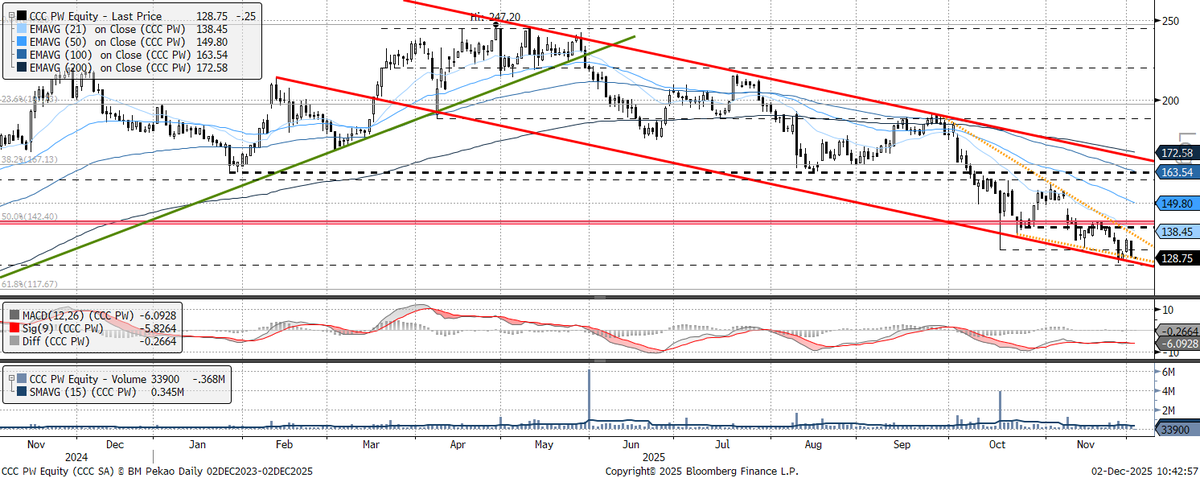Viewport: 1200px width, 478px height.
Task: Click the 163.54 price axis label
Action: pos(1176,172)
